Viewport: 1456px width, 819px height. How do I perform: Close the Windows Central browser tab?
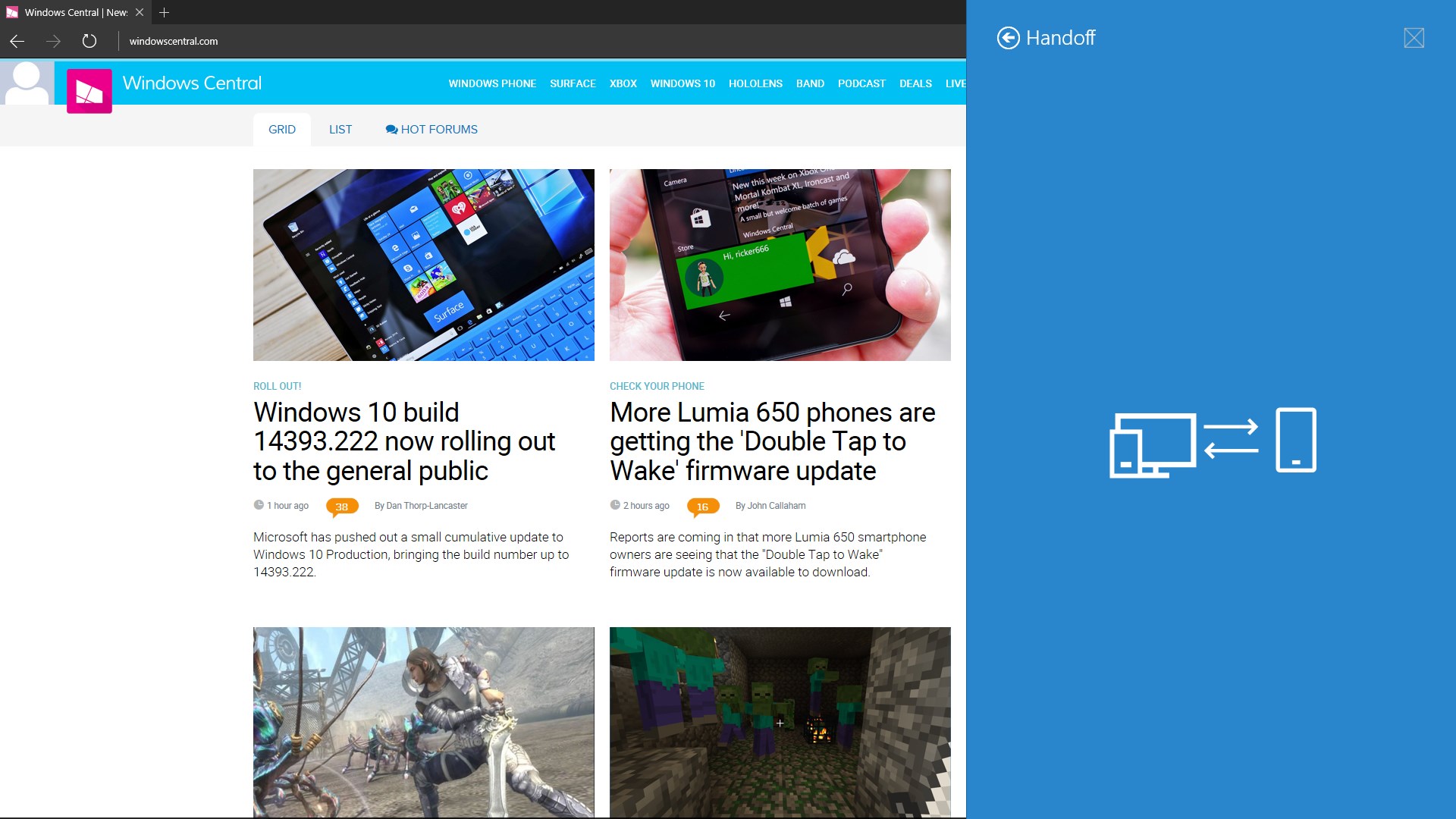pos(140,12)
